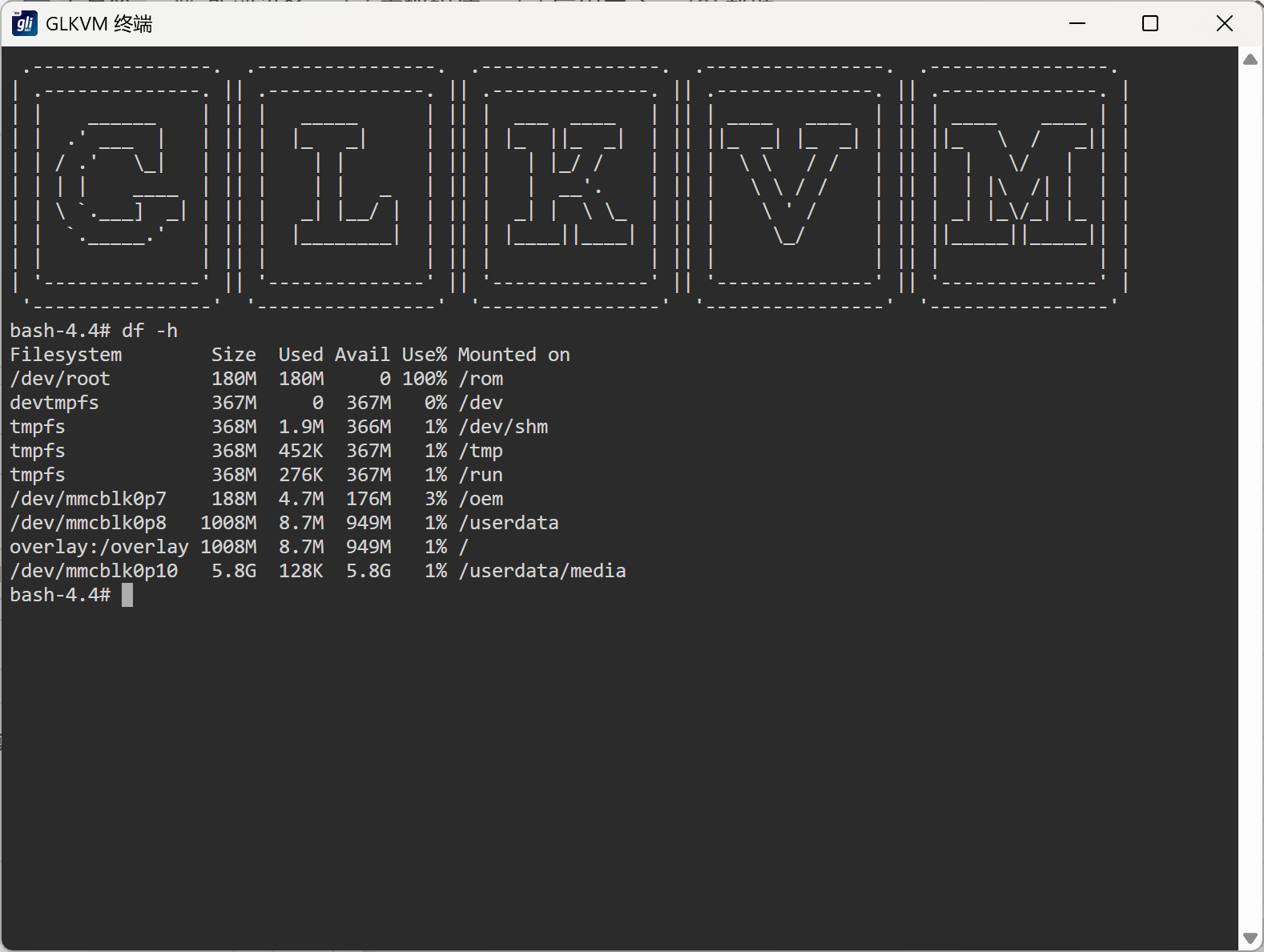Click the terminal cursor at the last prompt
The width and height of the screenshot is (1264, 952).
tap(127, 595)
